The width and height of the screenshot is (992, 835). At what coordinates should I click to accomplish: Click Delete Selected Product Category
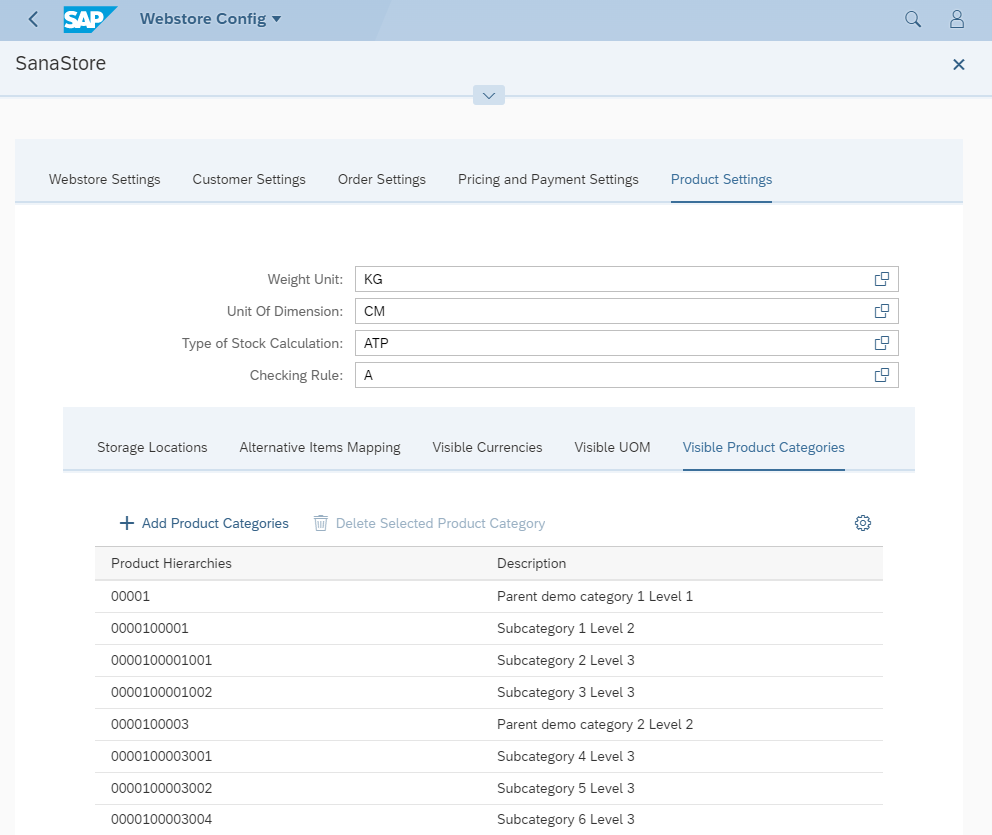tap(428, 522)
